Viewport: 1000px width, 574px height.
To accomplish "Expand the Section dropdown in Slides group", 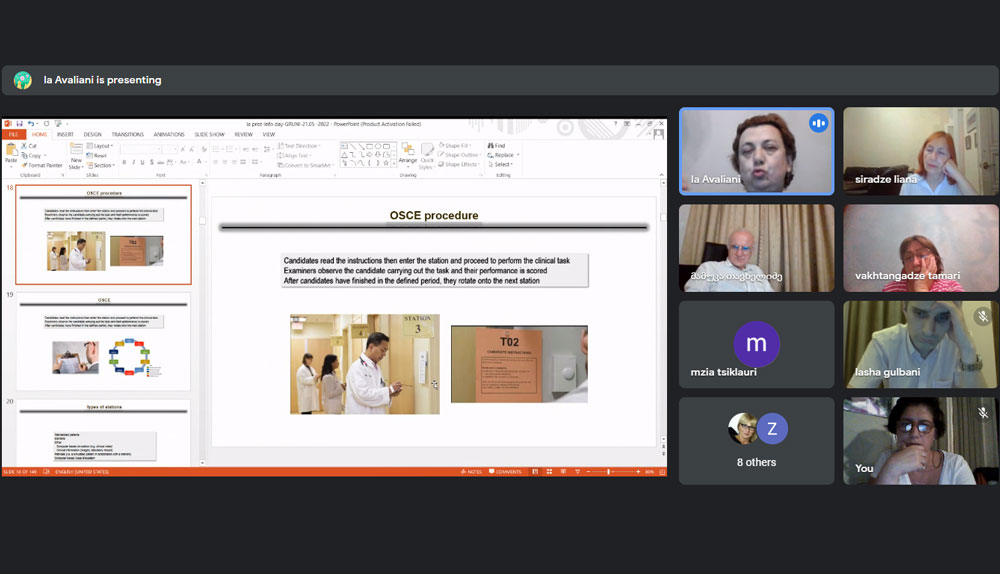I will coord(100,165).
